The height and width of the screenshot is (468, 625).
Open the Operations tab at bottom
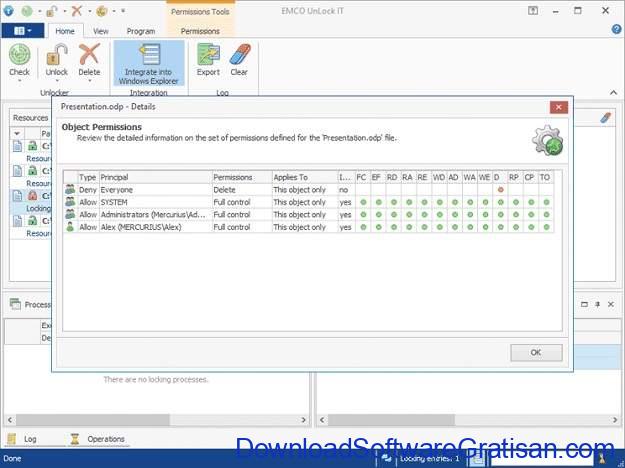(98, 439)
